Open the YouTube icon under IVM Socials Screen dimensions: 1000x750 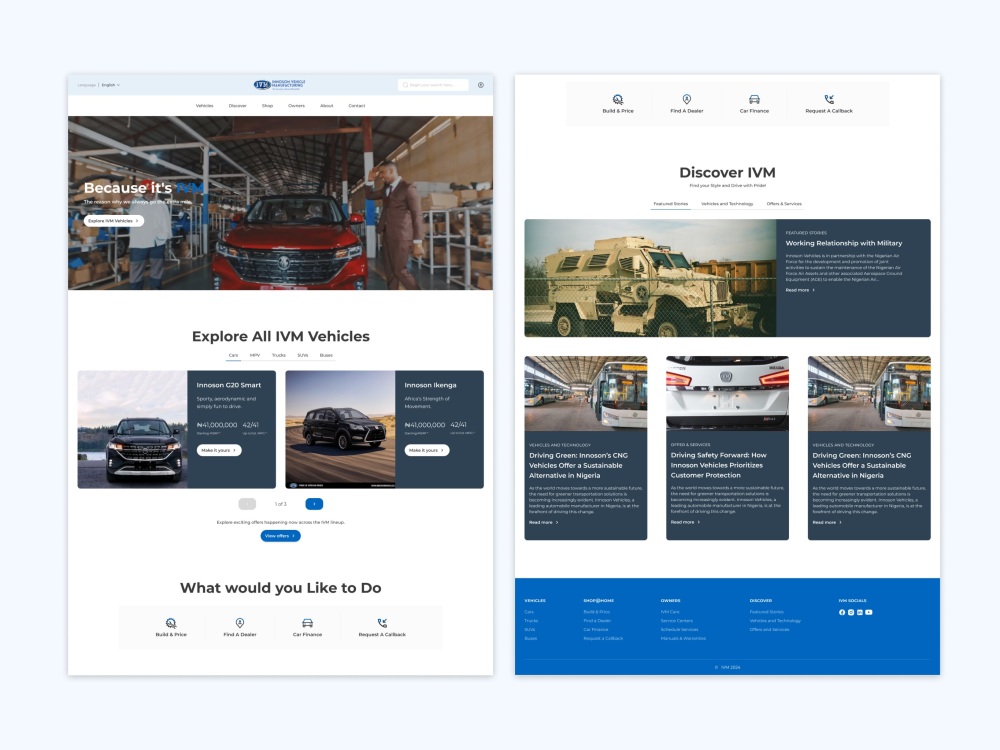tap(869, 612)
